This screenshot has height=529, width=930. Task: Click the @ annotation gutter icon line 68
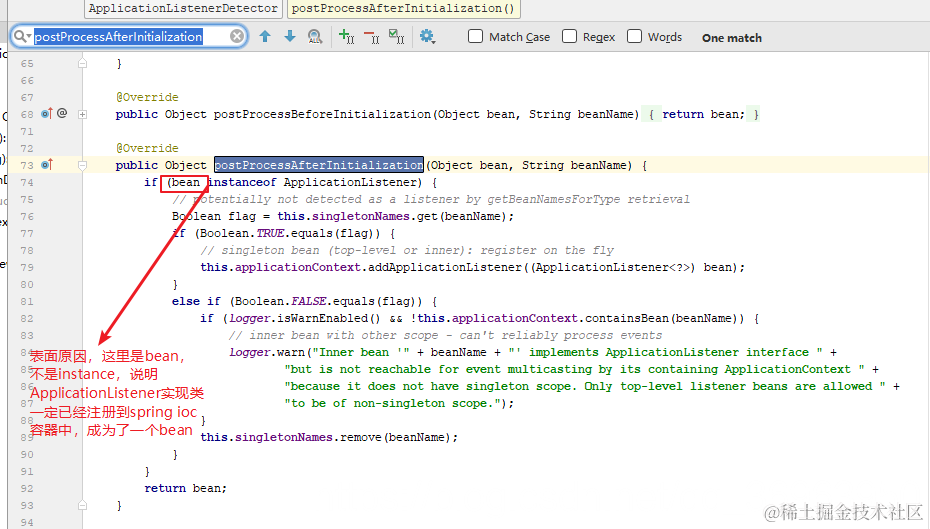[62, 113]
